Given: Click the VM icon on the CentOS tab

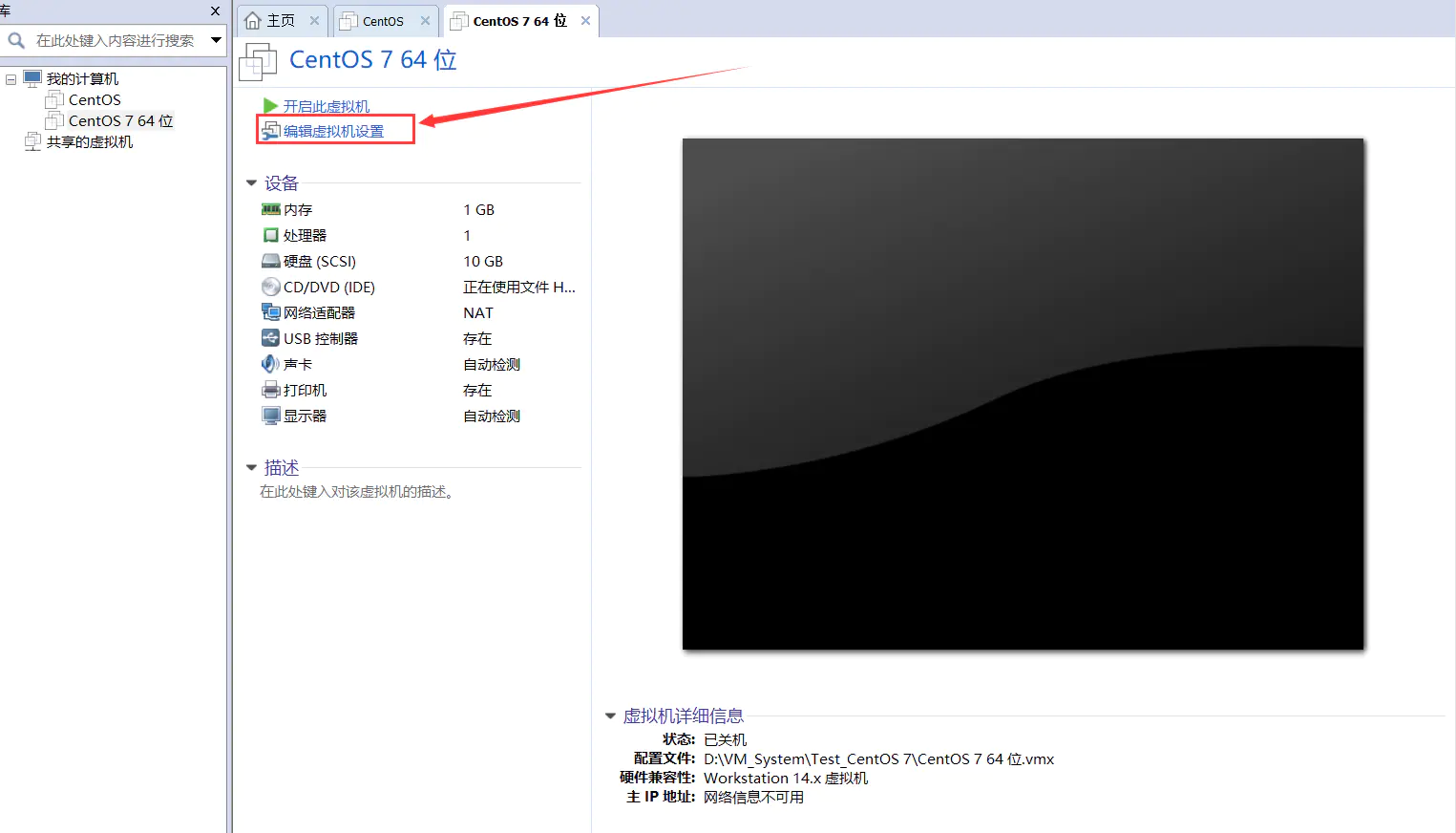Looking at the screenshot, I should pyautogui.click(x=348, y=21).
